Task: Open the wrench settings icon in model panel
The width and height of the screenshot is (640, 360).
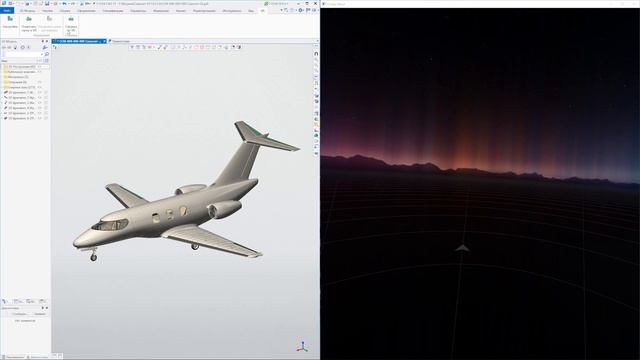Action: point(45,47)
